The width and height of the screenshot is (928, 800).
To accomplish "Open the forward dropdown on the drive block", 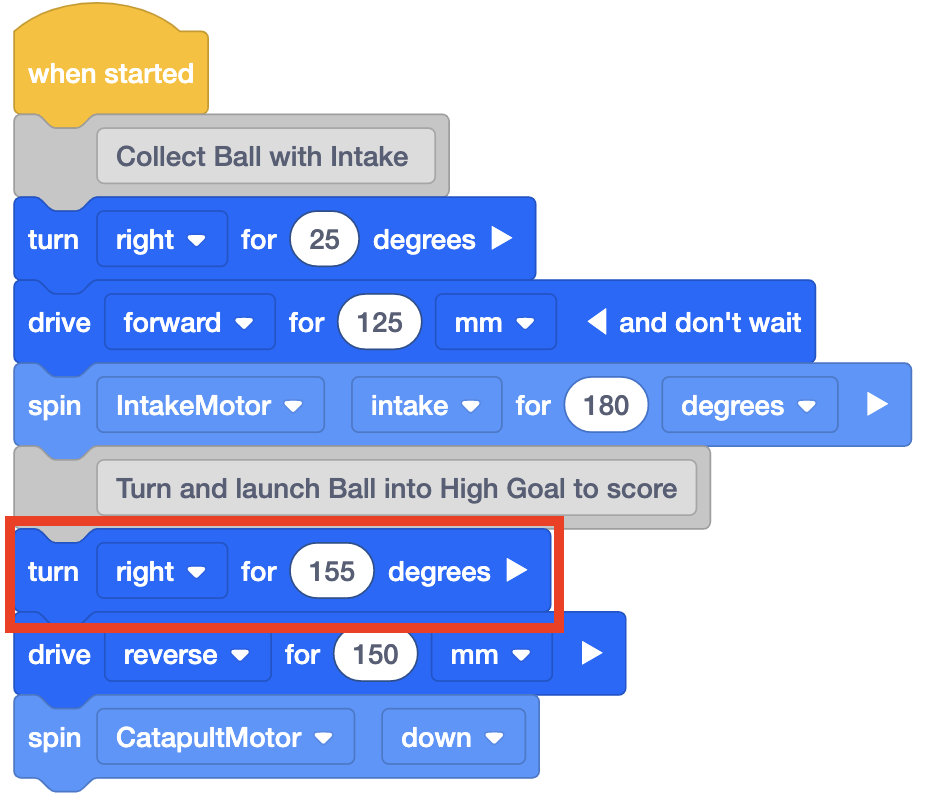I will [189, 322].
